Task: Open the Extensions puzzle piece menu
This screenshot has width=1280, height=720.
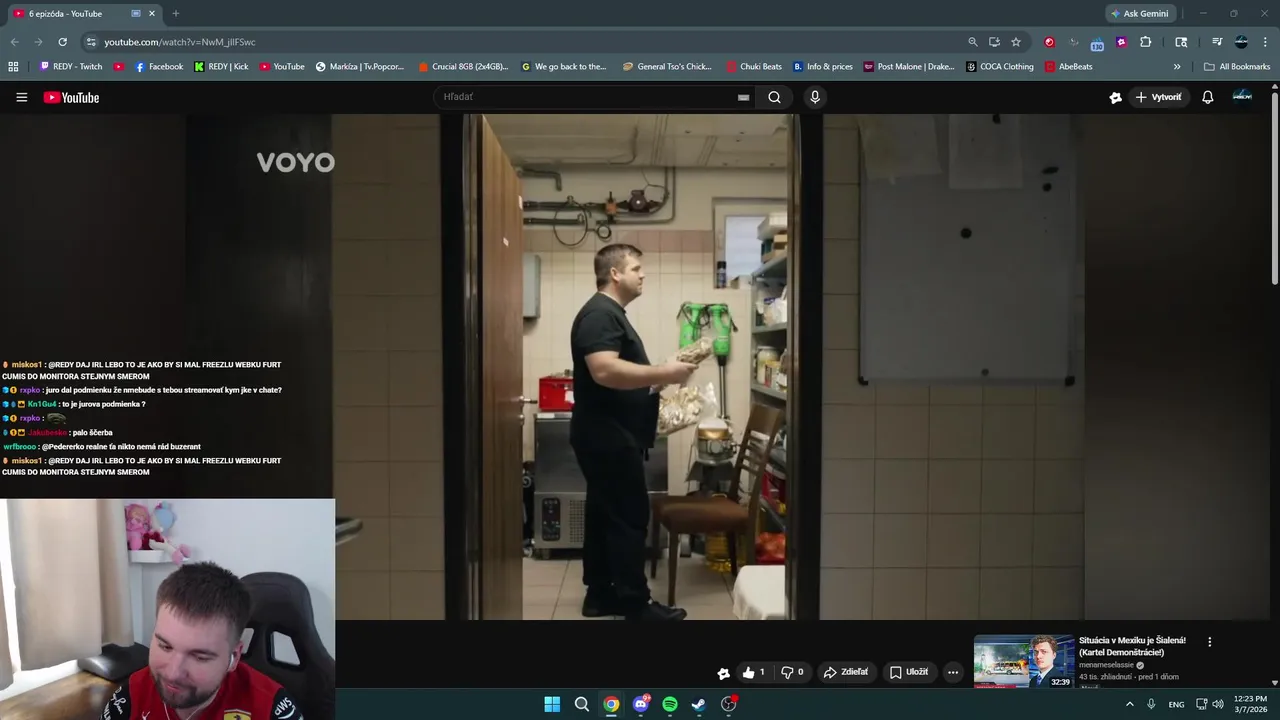Action: (1146, 42)
